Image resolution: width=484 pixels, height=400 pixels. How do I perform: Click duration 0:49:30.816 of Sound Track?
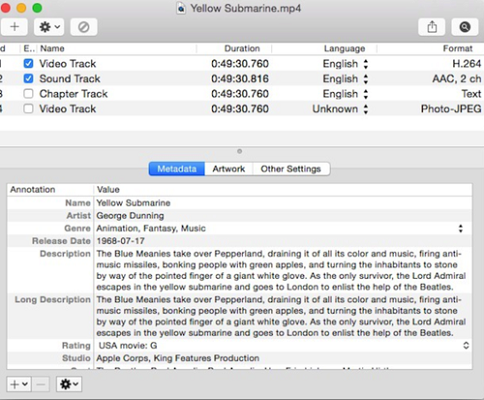point(240,79)
